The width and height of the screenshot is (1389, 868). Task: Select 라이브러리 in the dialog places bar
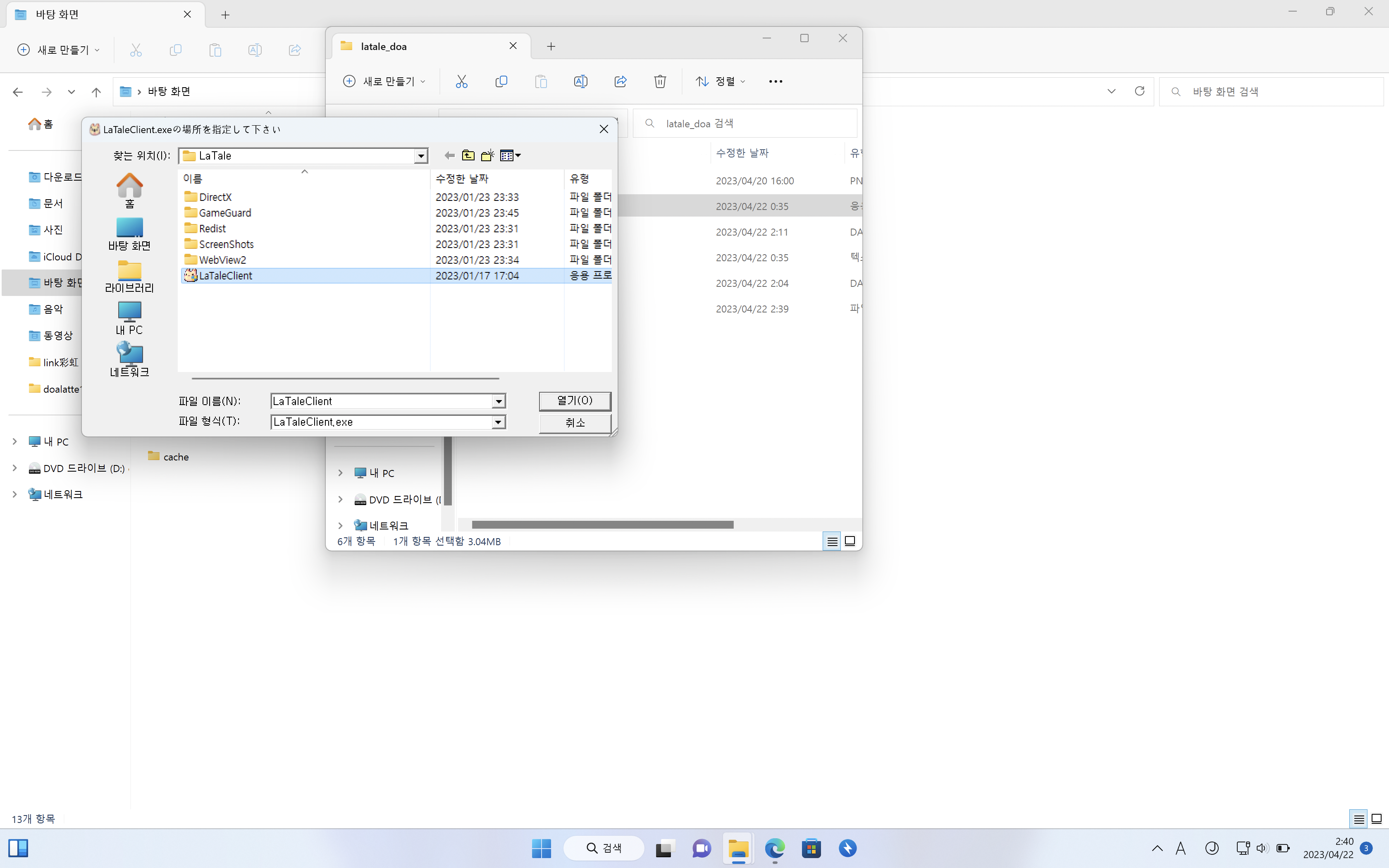(x=130, y=277)
